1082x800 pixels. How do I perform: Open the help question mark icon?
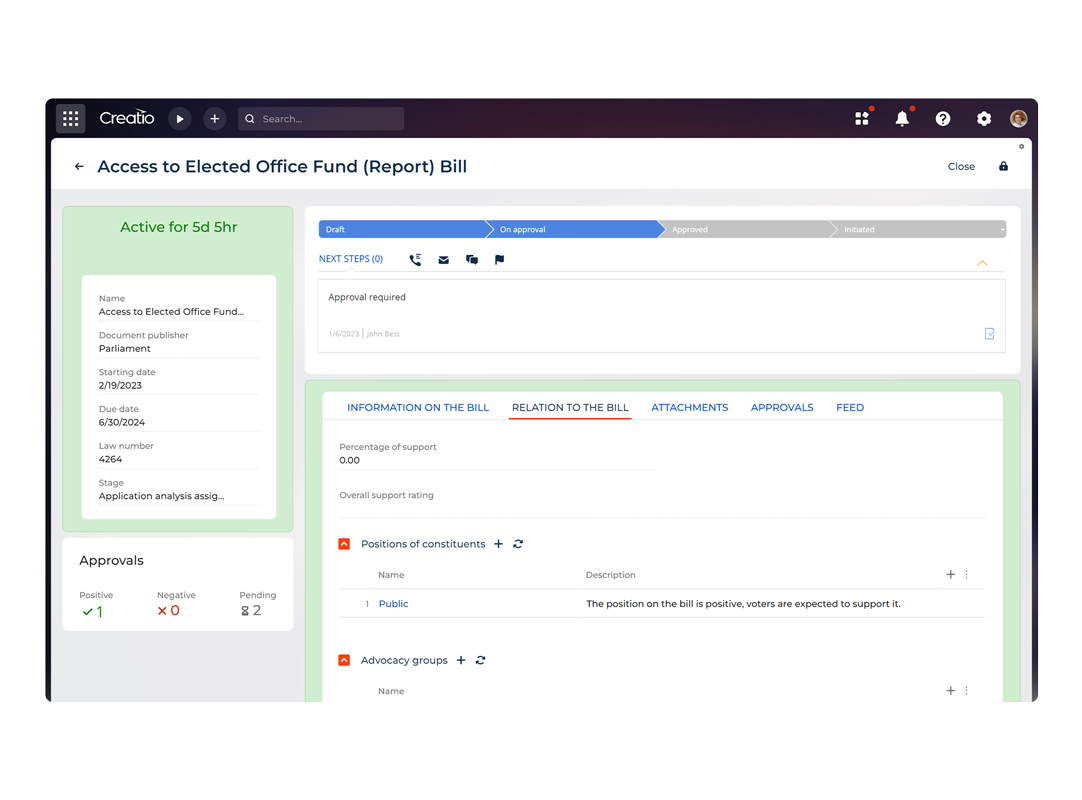tap(943, 119)
